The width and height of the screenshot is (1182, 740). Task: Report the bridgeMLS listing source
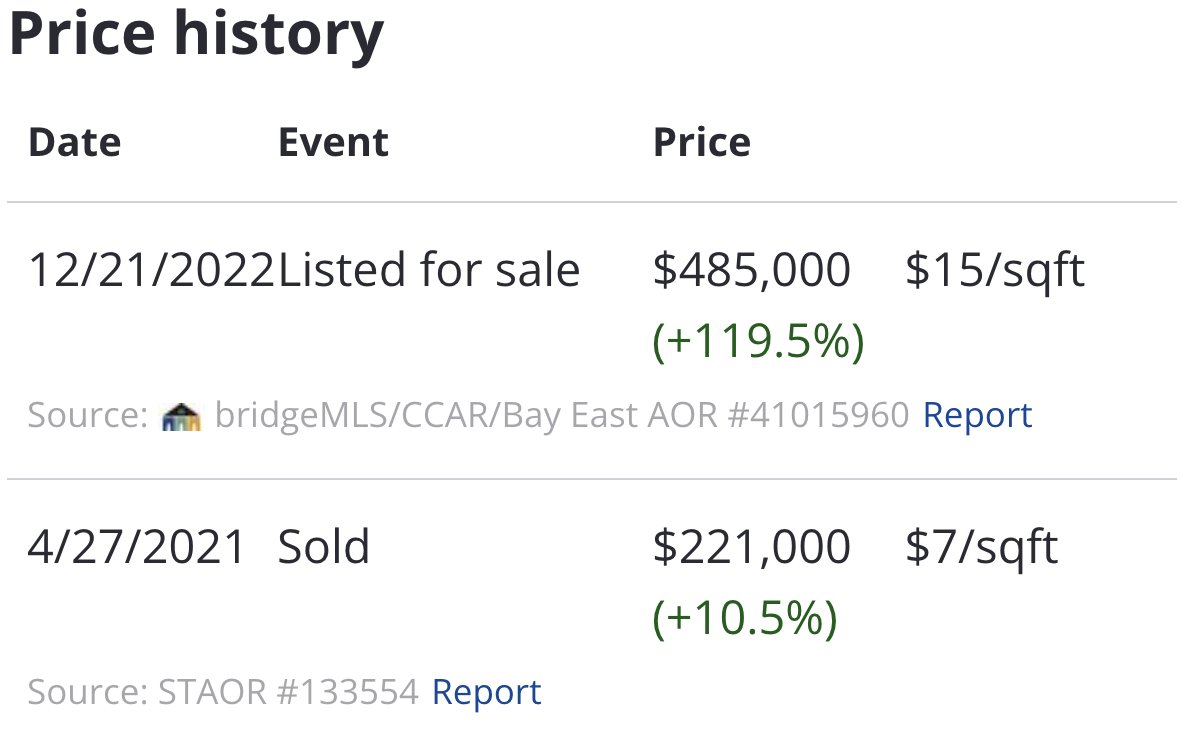[976, 415]
